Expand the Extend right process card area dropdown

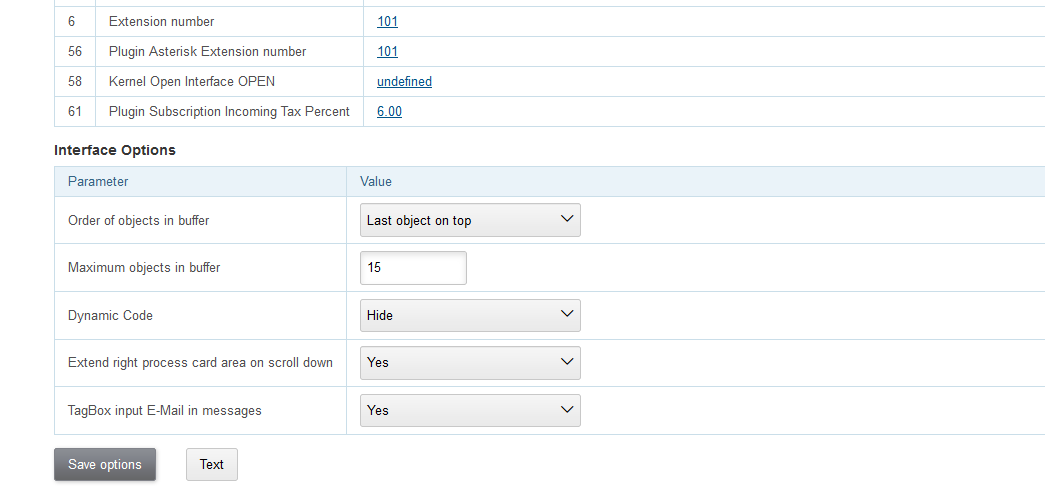[470, 362]
